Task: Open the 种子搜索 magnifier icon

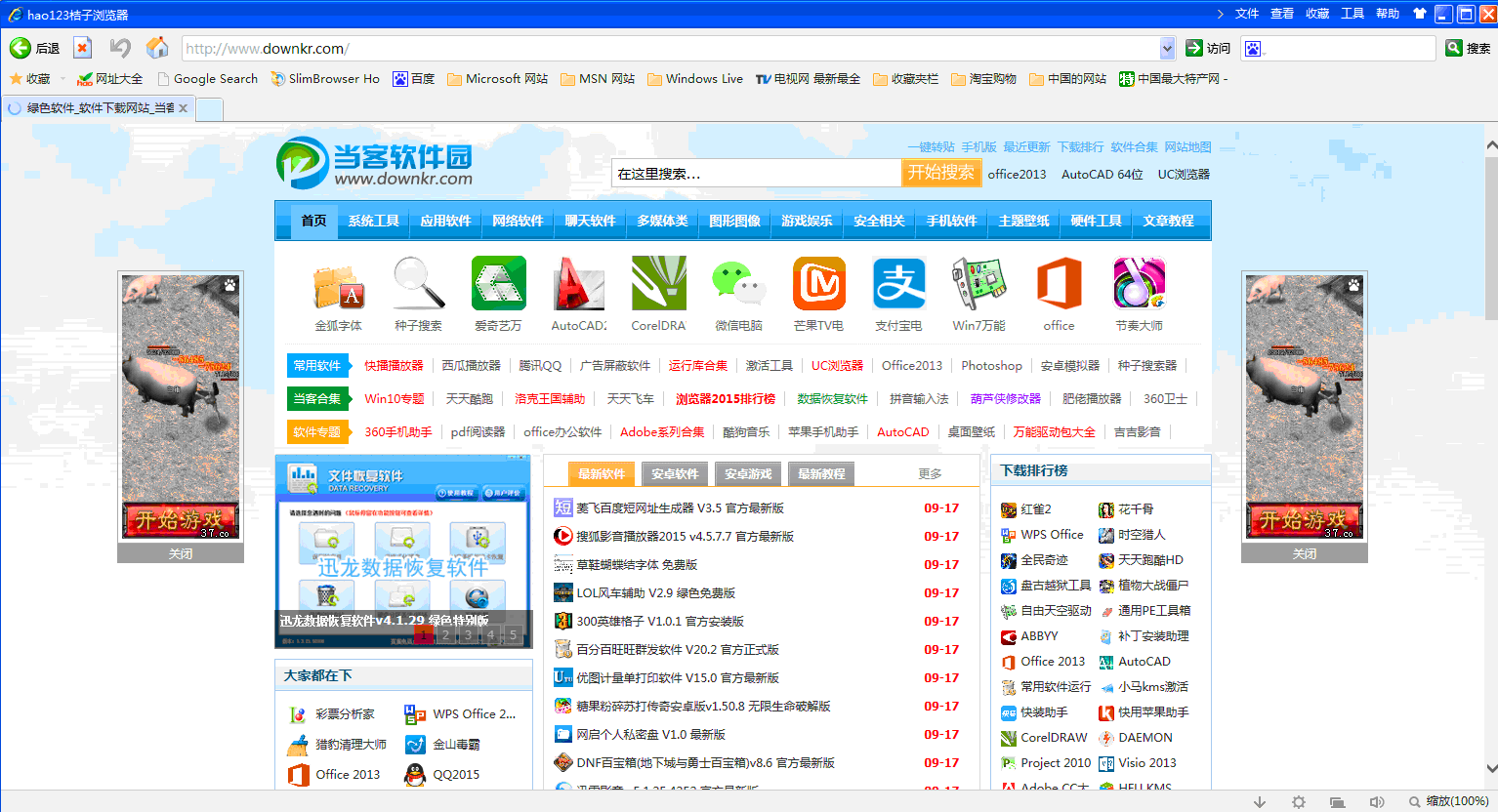Action: [419, 283]
